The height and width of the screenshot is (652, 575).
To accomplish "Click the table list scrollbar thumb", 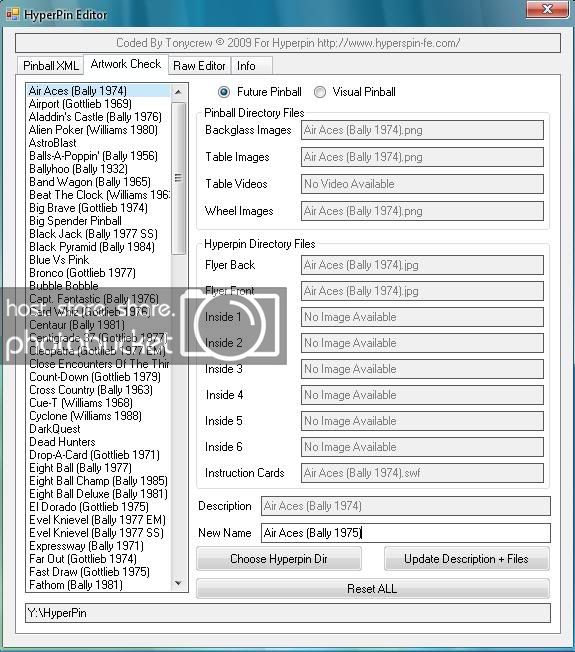I will coord(178,178).
